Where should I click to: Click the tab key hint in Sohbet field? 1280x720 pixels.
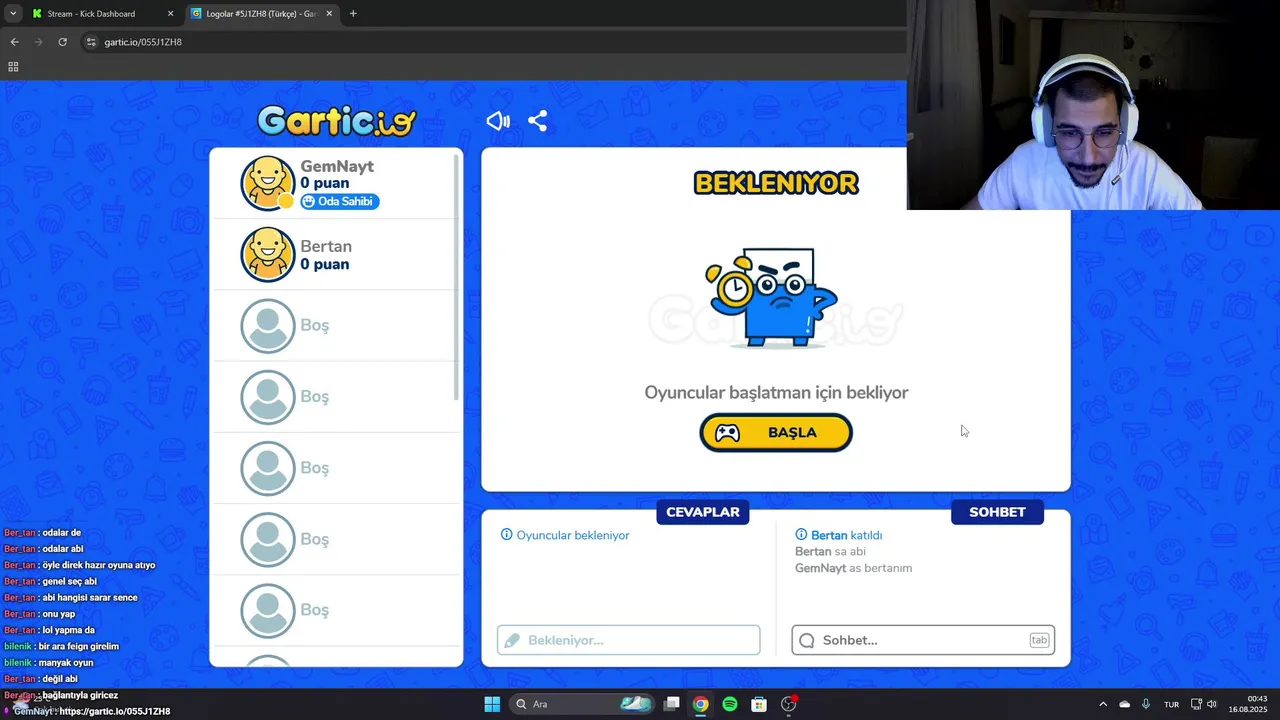pos(1039,640)
